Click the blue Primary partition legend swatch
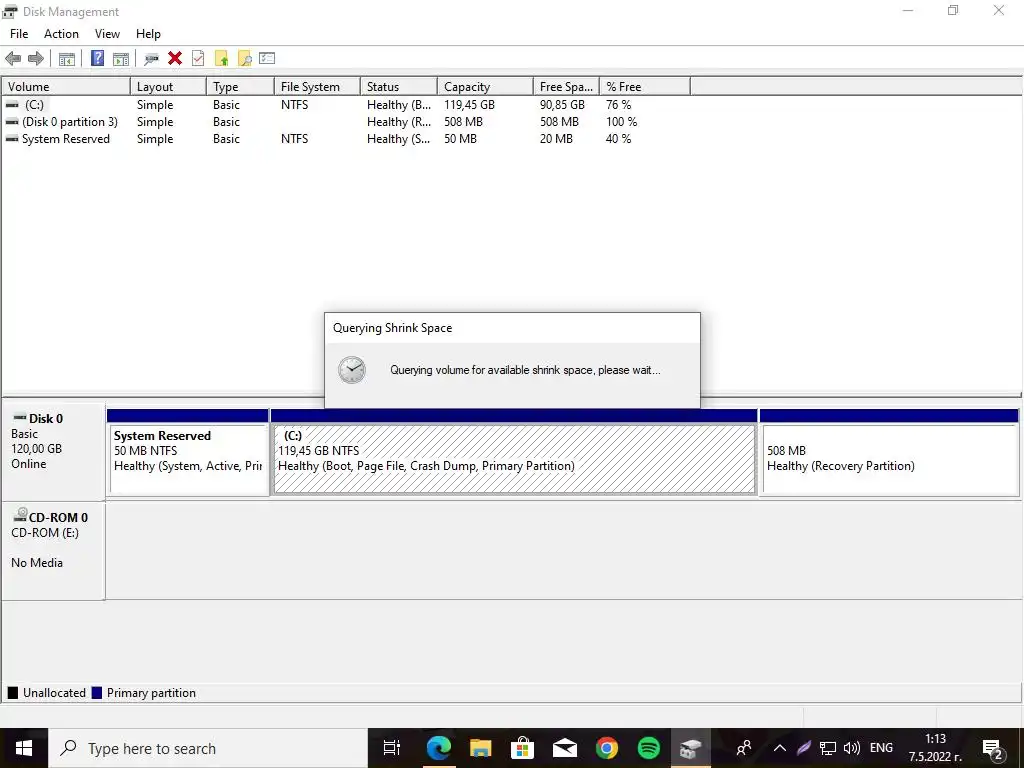 tap(97, 693)
